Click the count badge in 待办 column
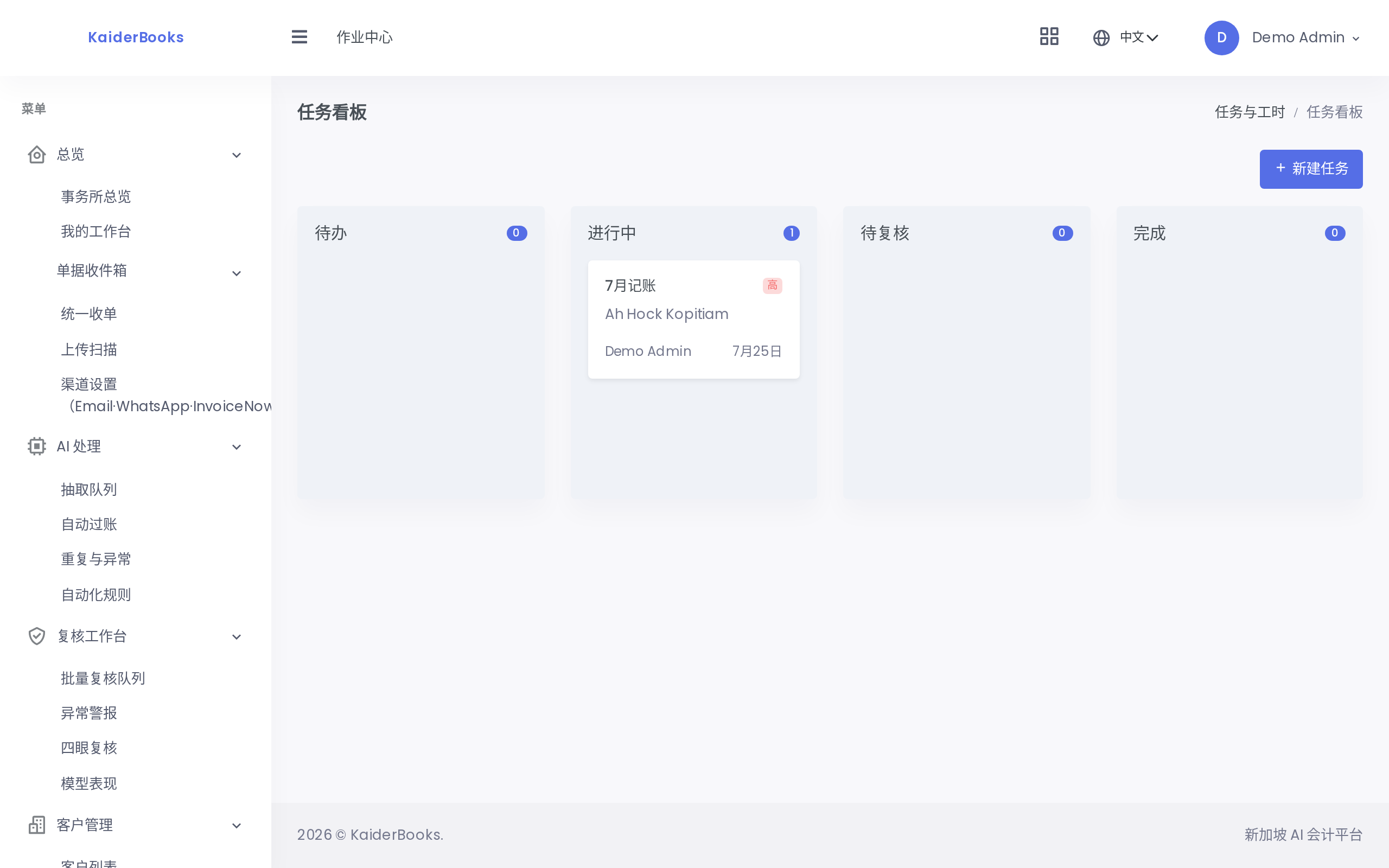 [x=517, y=233]
